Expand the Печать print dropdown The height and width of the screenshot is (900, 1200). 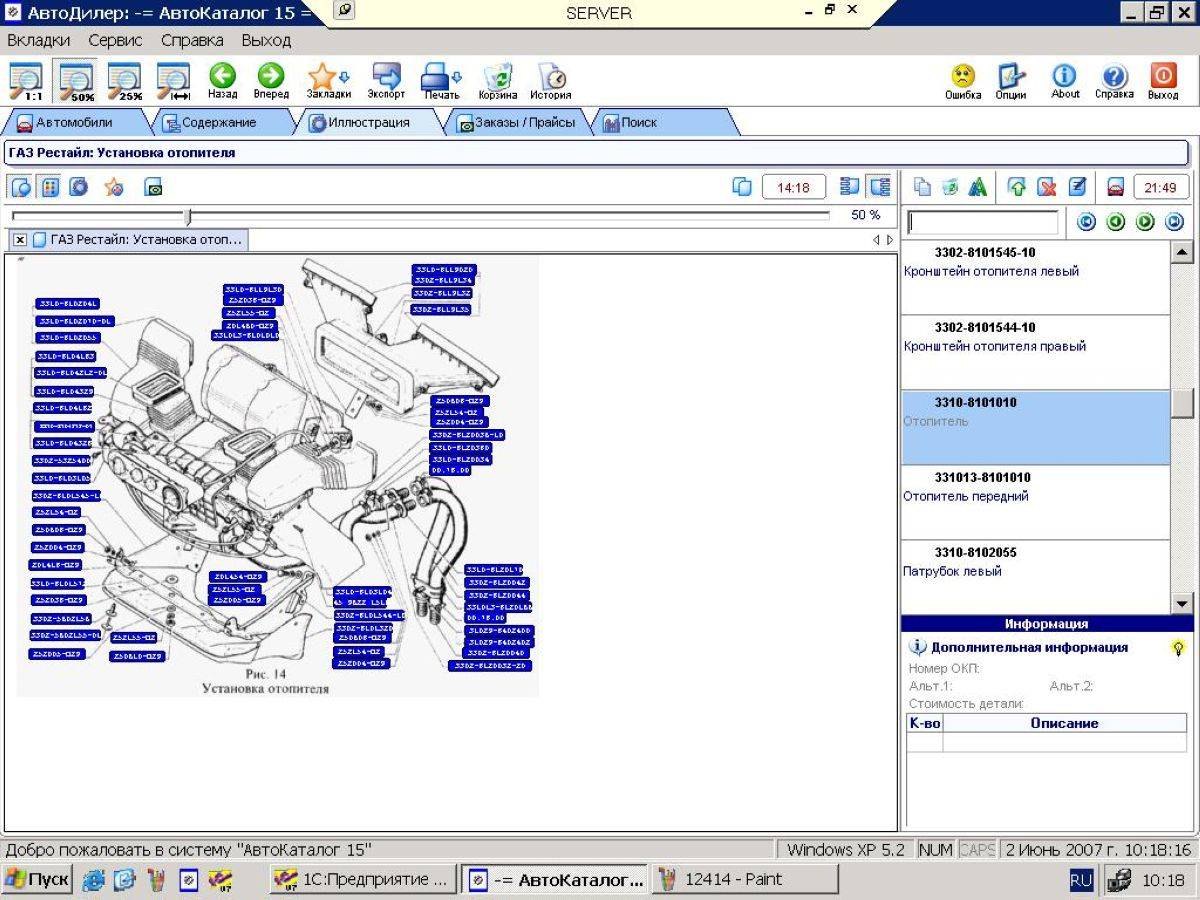coord(458,77)
